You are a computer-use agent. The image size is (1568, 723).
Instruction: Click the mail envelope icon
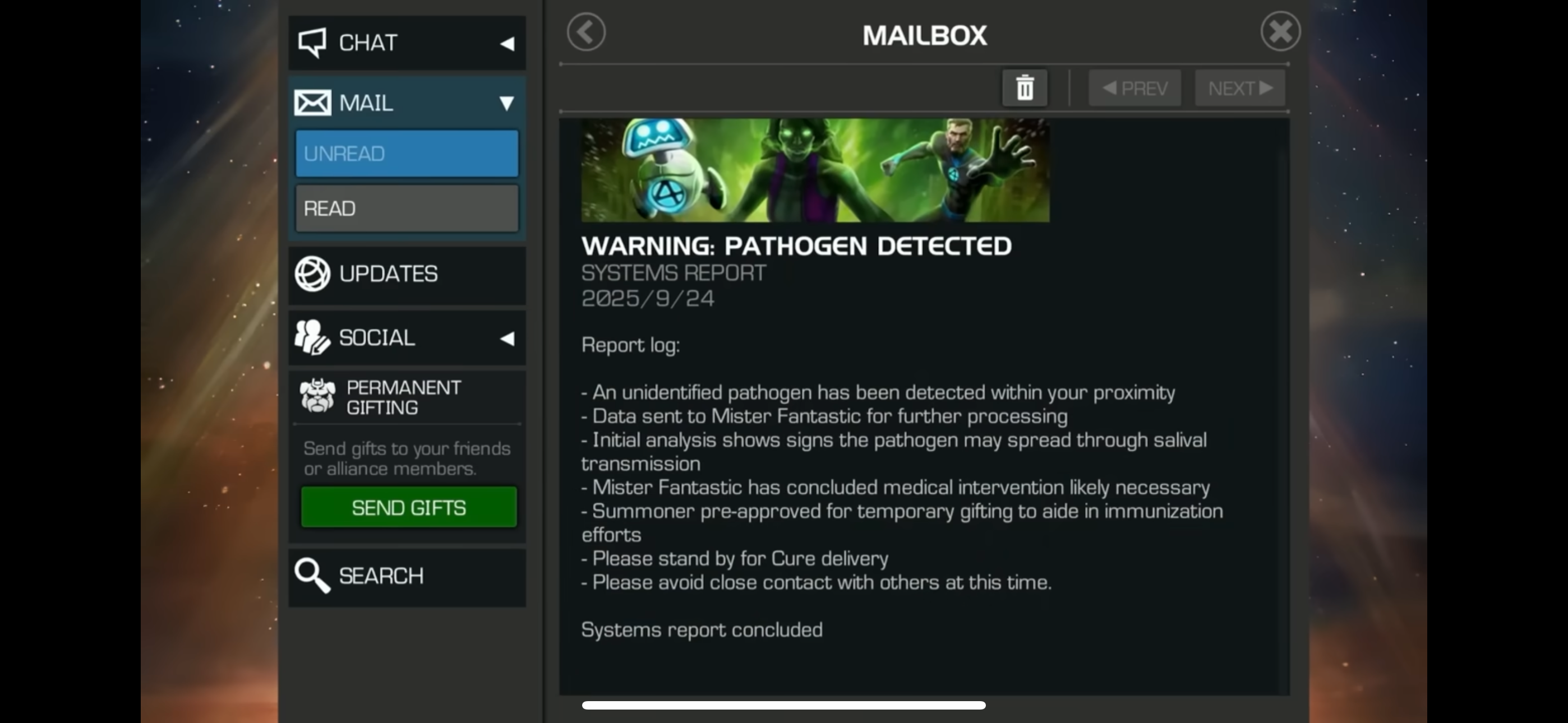tap(313, 103)
